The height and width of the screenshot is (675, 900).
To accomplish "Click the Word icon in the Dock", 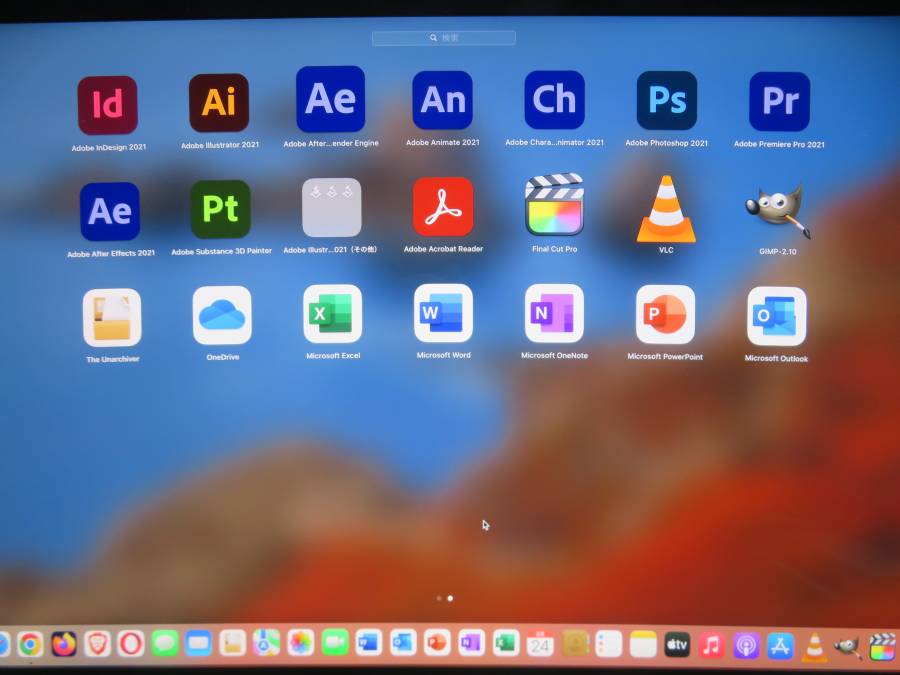I will click(368, 642).
